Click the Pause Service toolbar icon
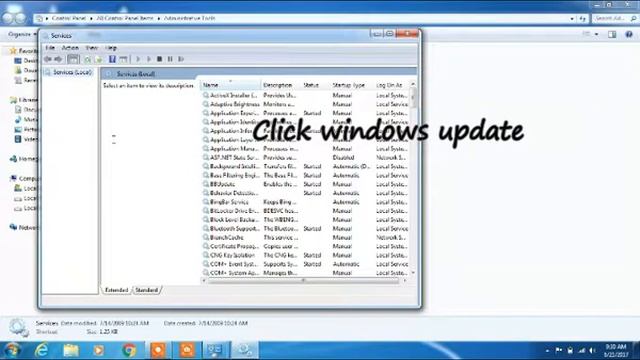This screenshot has height=360, width=640. point(170,59)
